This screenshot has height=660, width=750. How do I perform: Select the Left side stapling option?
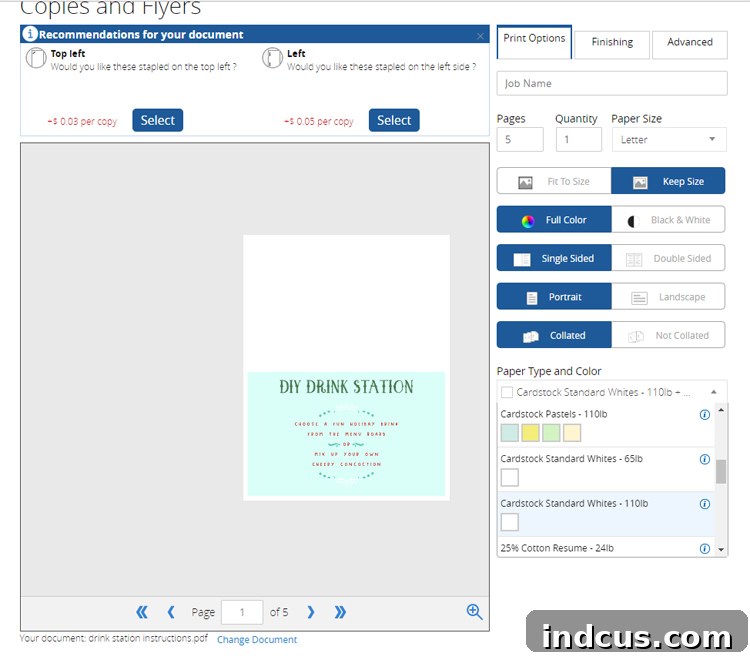point(394,120)
